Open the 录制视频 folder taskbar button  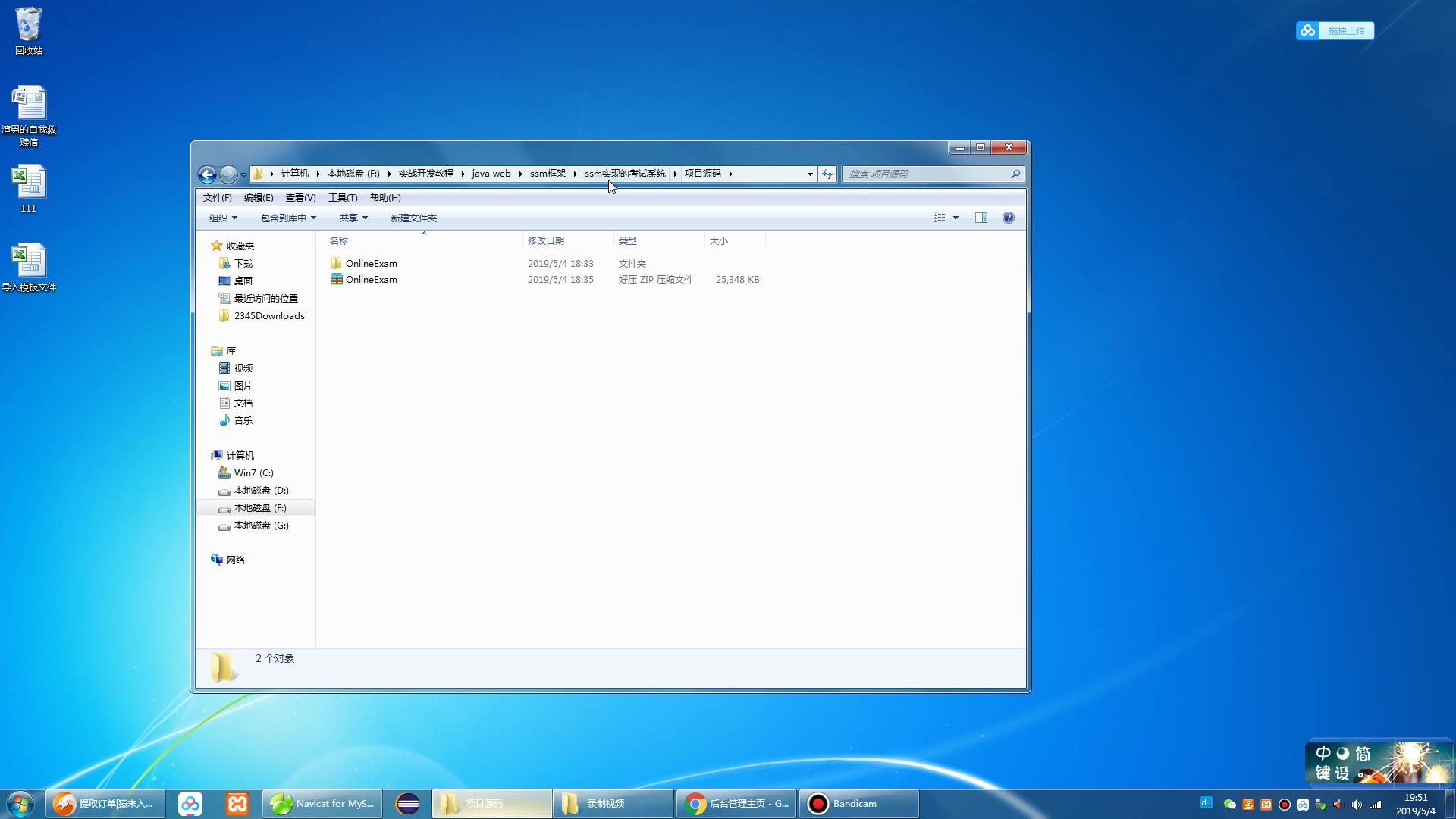[x=613, y=804]
